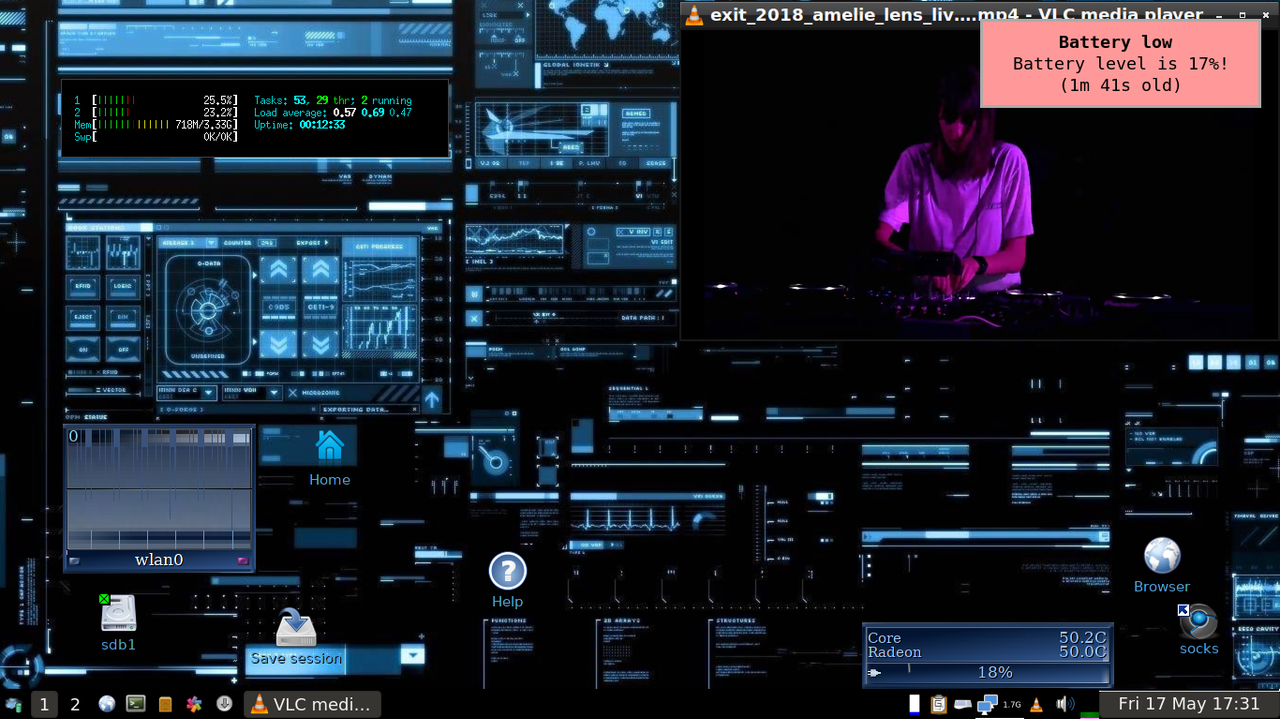Click the green unmount mark on sdb1
Image resolution: width=1280 pixels, height=719 pixels.
[104, 599]
